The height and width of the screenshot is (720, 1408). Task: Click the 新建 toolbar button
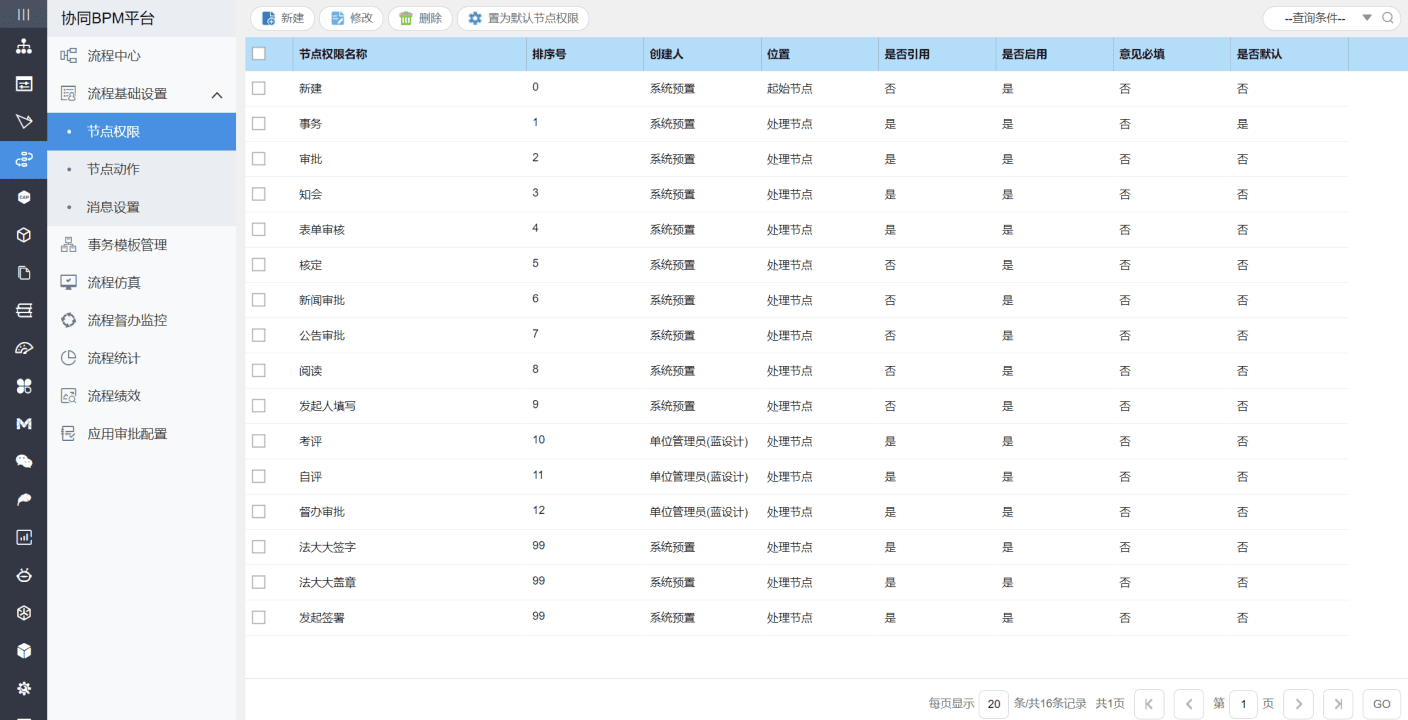(x=283, y=18)
